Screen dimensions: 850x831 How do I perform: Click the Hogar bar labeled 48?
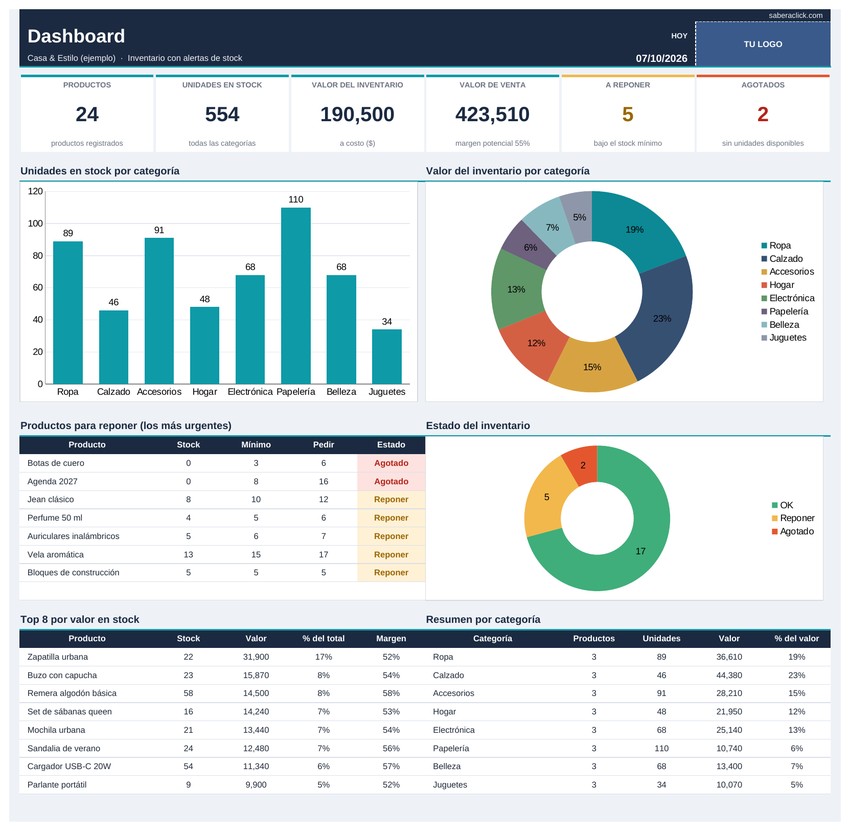click(x=204, y=345)
